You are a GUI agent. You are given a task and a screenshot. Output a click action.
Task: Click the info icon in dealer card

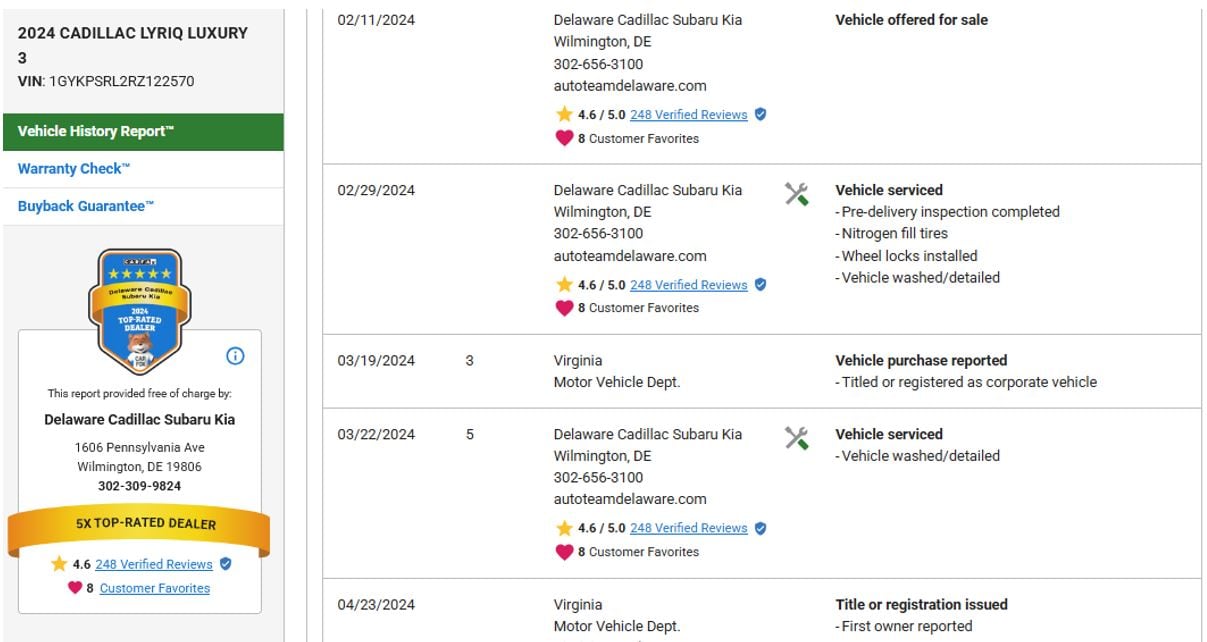point(236,356)
